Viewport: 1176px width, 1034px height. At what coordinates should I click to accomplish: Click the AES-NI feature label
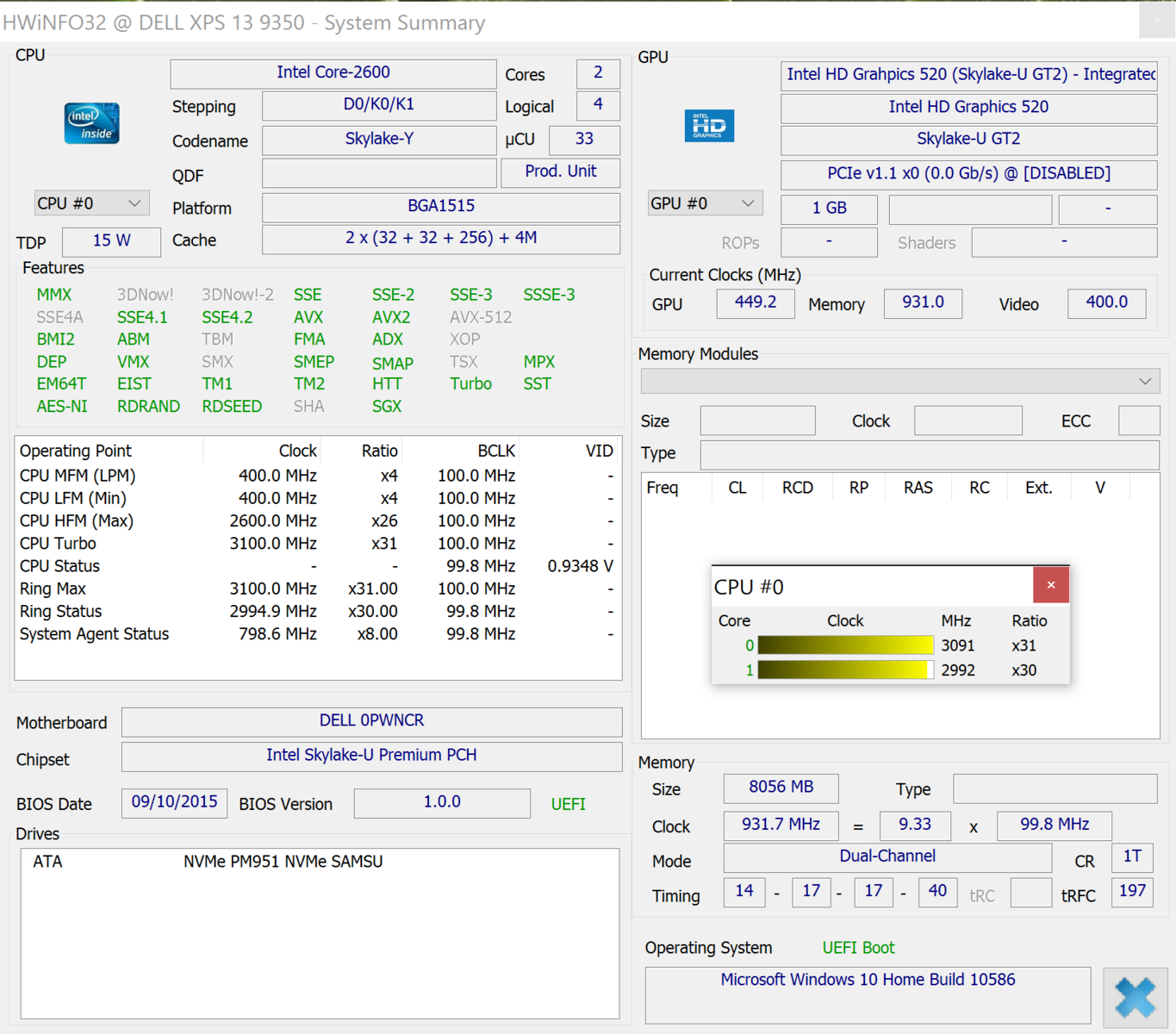pos(62,406)
